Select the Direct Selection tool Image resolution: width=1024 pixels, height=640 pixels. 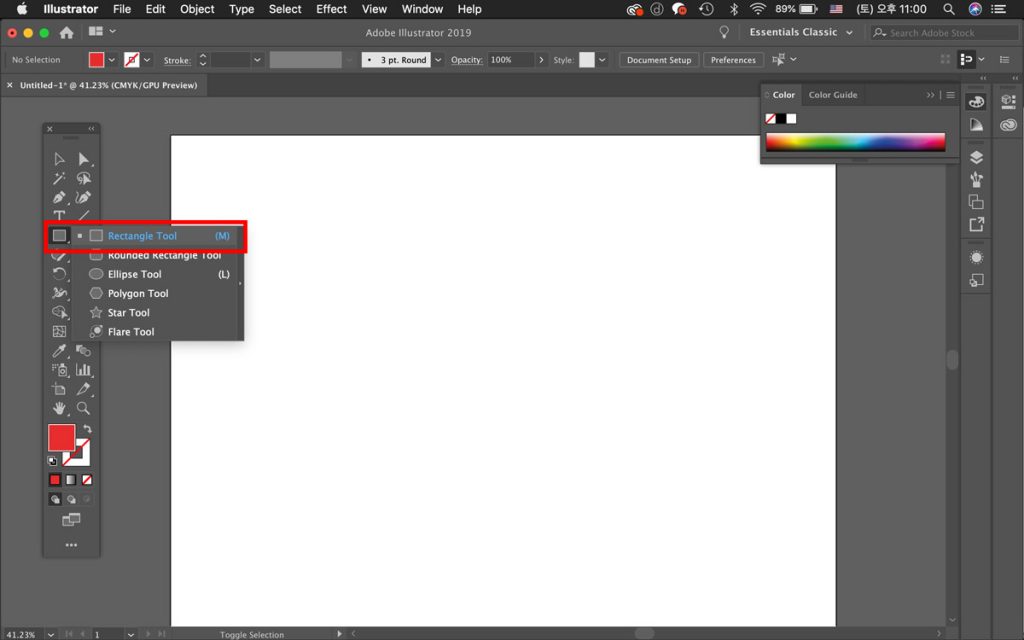click(x=84, y=159)
